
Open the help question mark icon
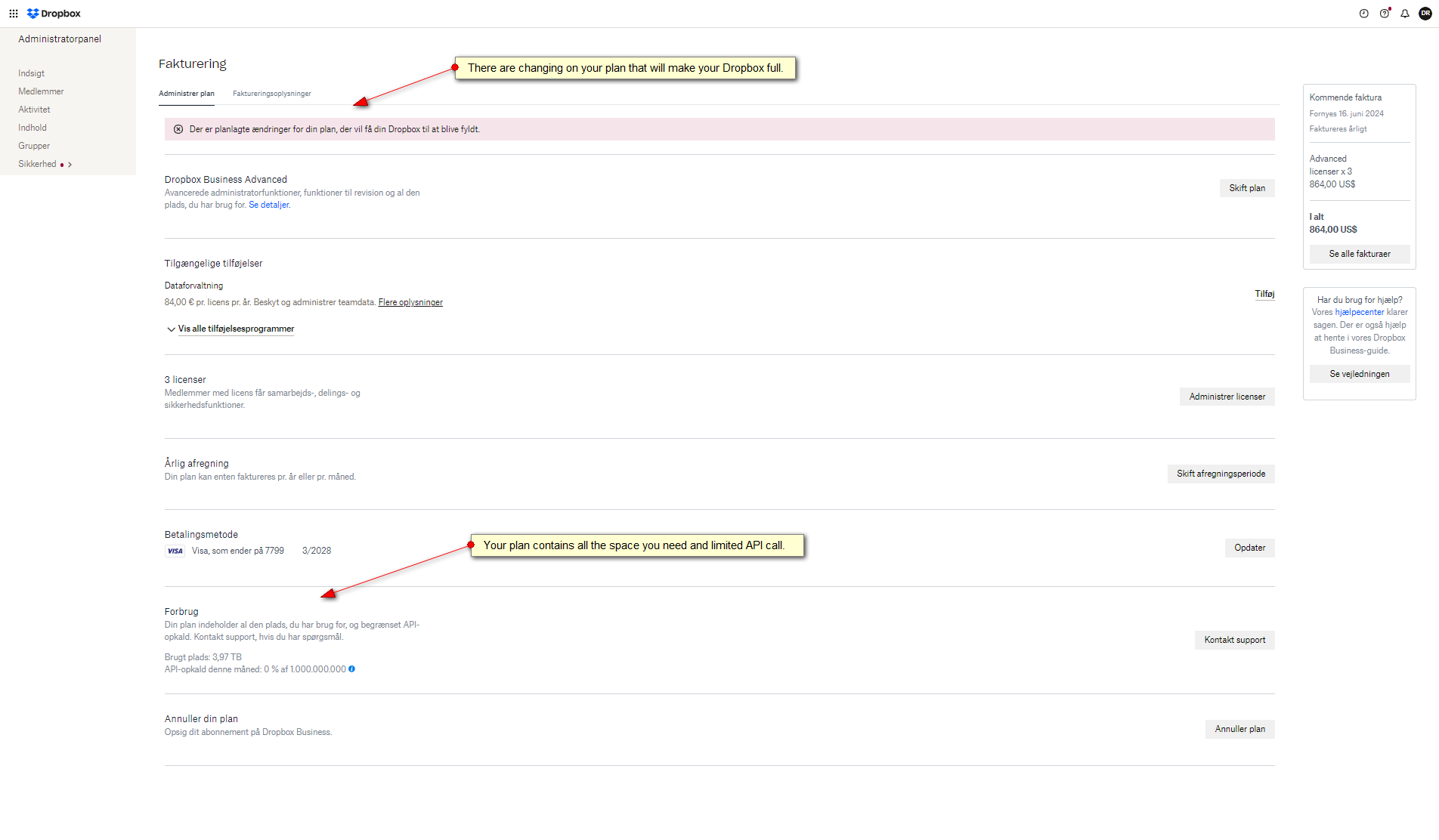pos(1385,14)
